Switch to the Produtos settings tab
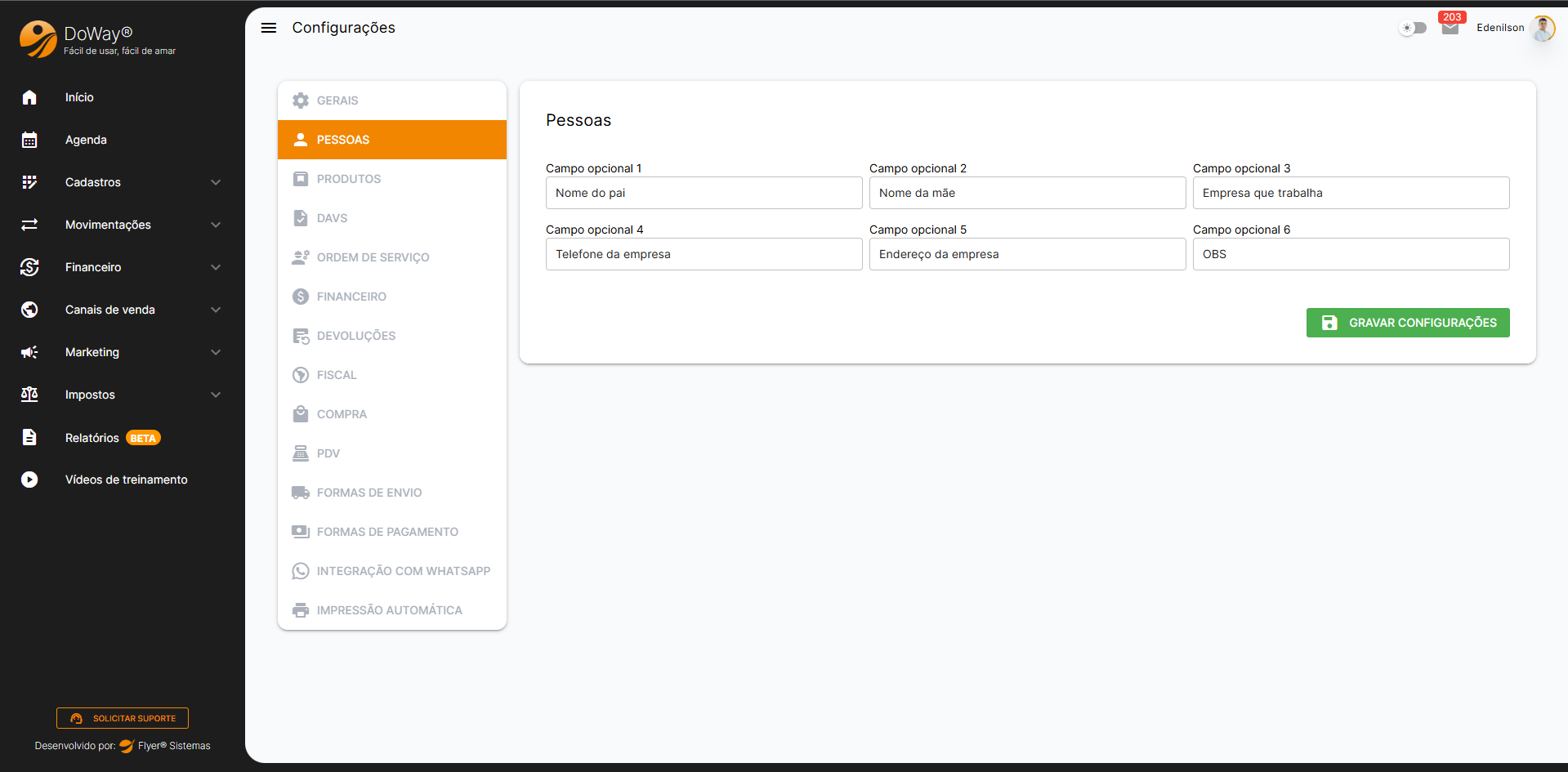Image resolution: width=1568 pixels, height=772 pixels. 349,179
